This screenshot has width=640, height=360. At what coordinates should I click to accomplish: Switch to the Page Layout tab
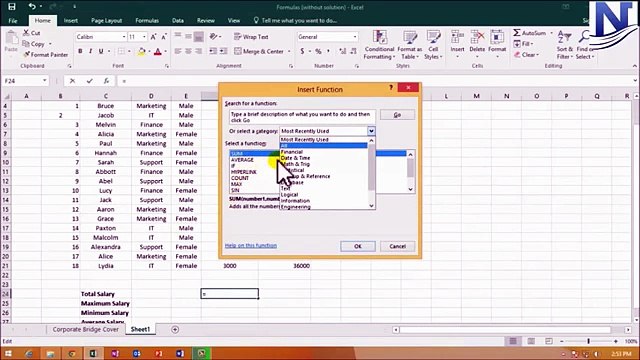[107, 20]
